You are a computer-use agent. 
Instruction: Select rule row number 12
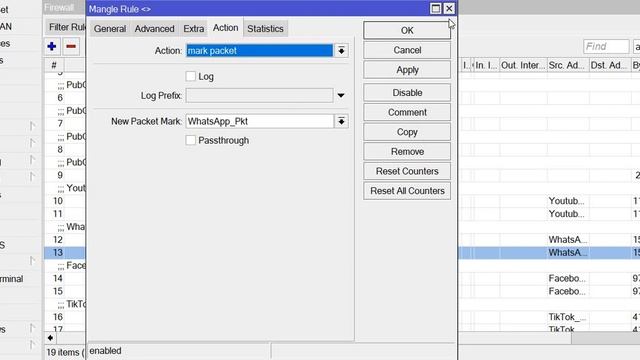tap(58, 240)
